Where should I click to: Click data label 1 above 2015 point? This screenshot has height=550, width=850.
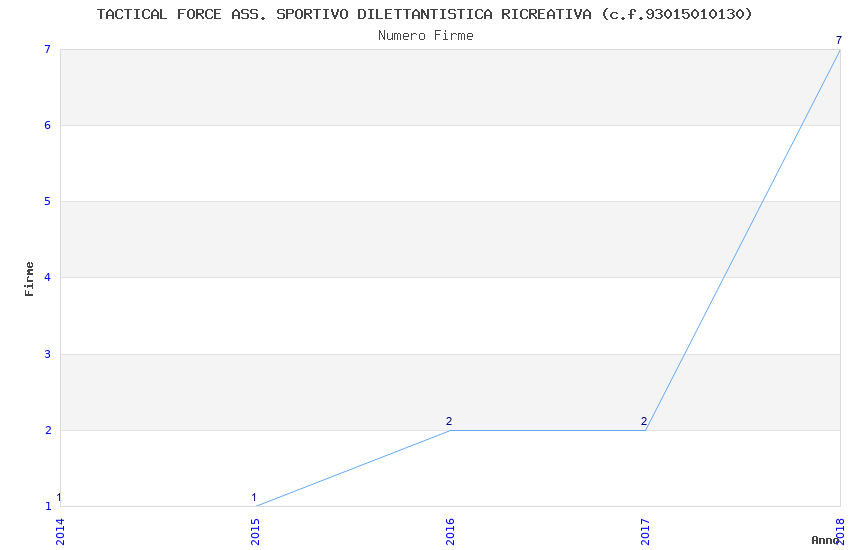pos(254,497)
